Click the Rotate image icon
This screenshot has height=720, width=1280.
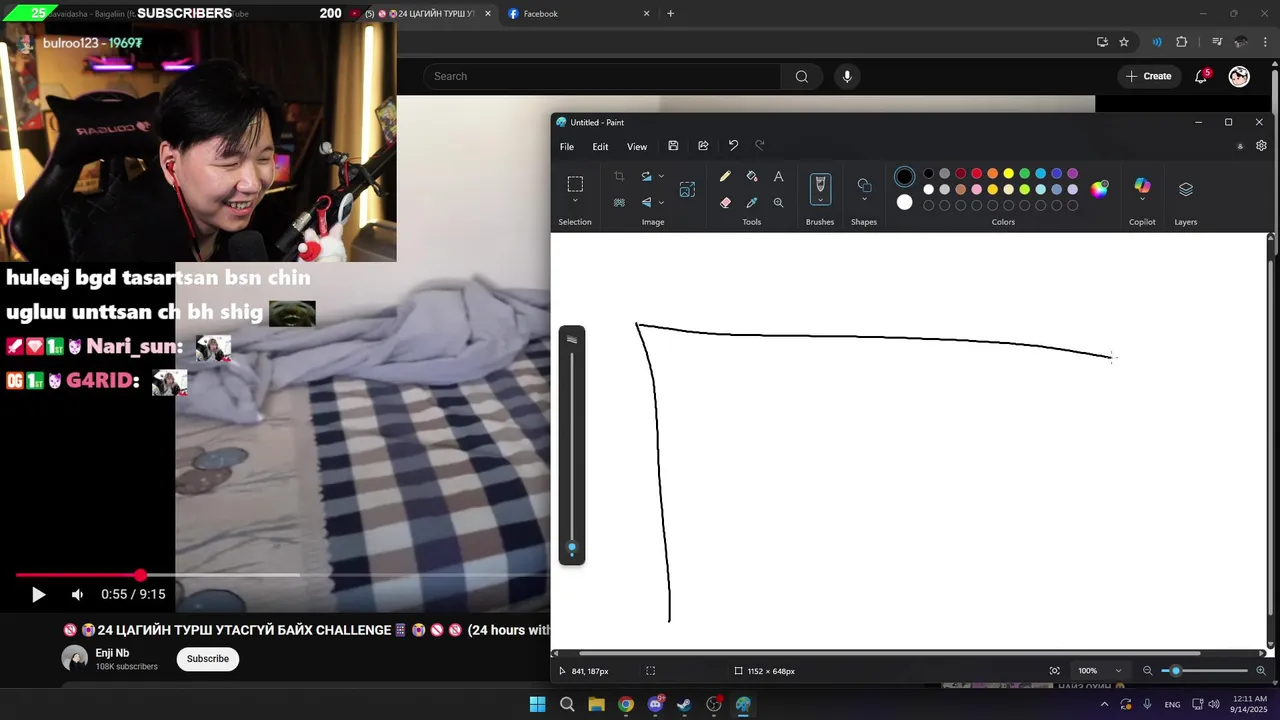647,176
